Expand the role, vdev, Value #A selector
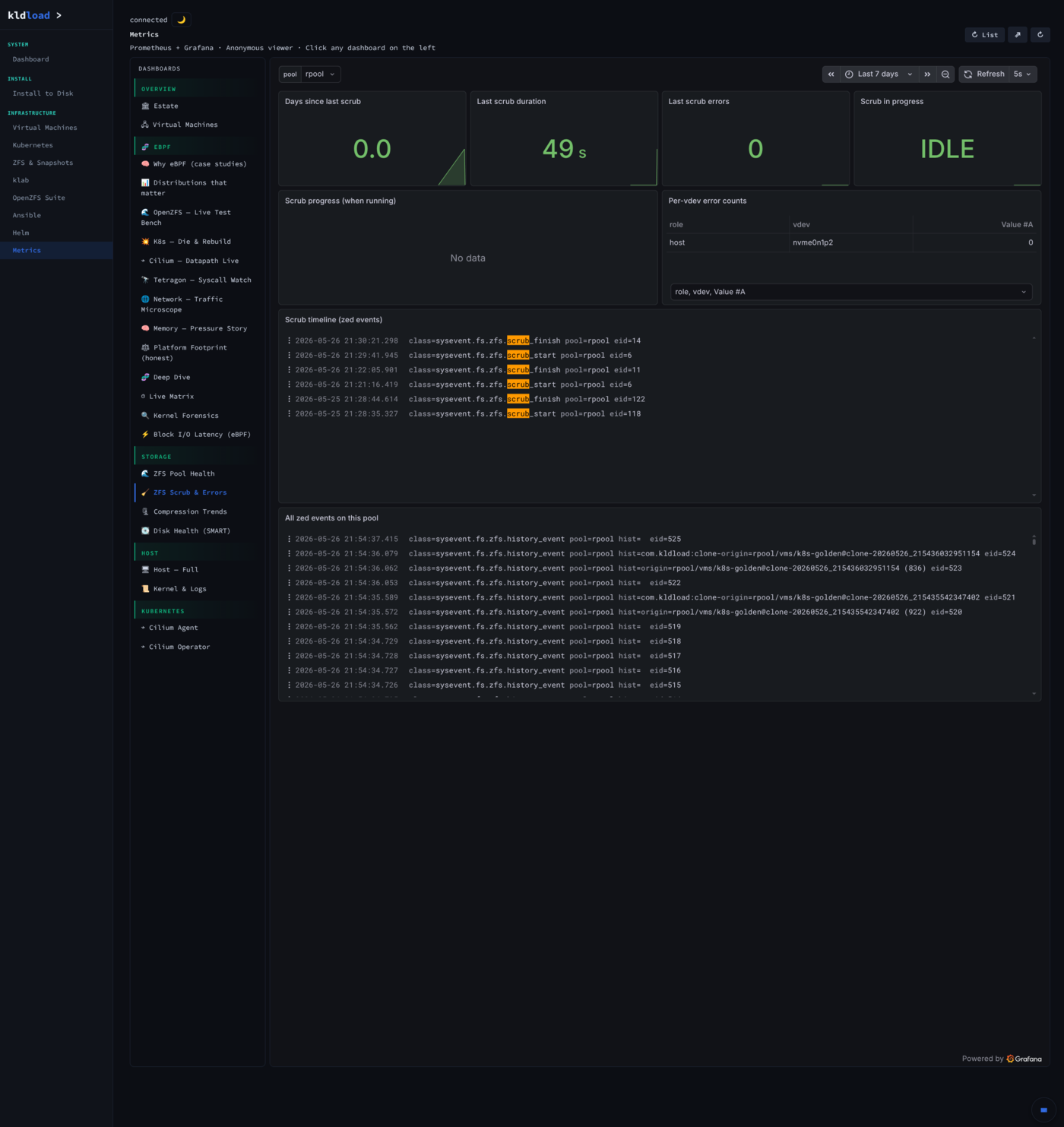The width and height of the screenshot is (1064, 1127). 851,292
